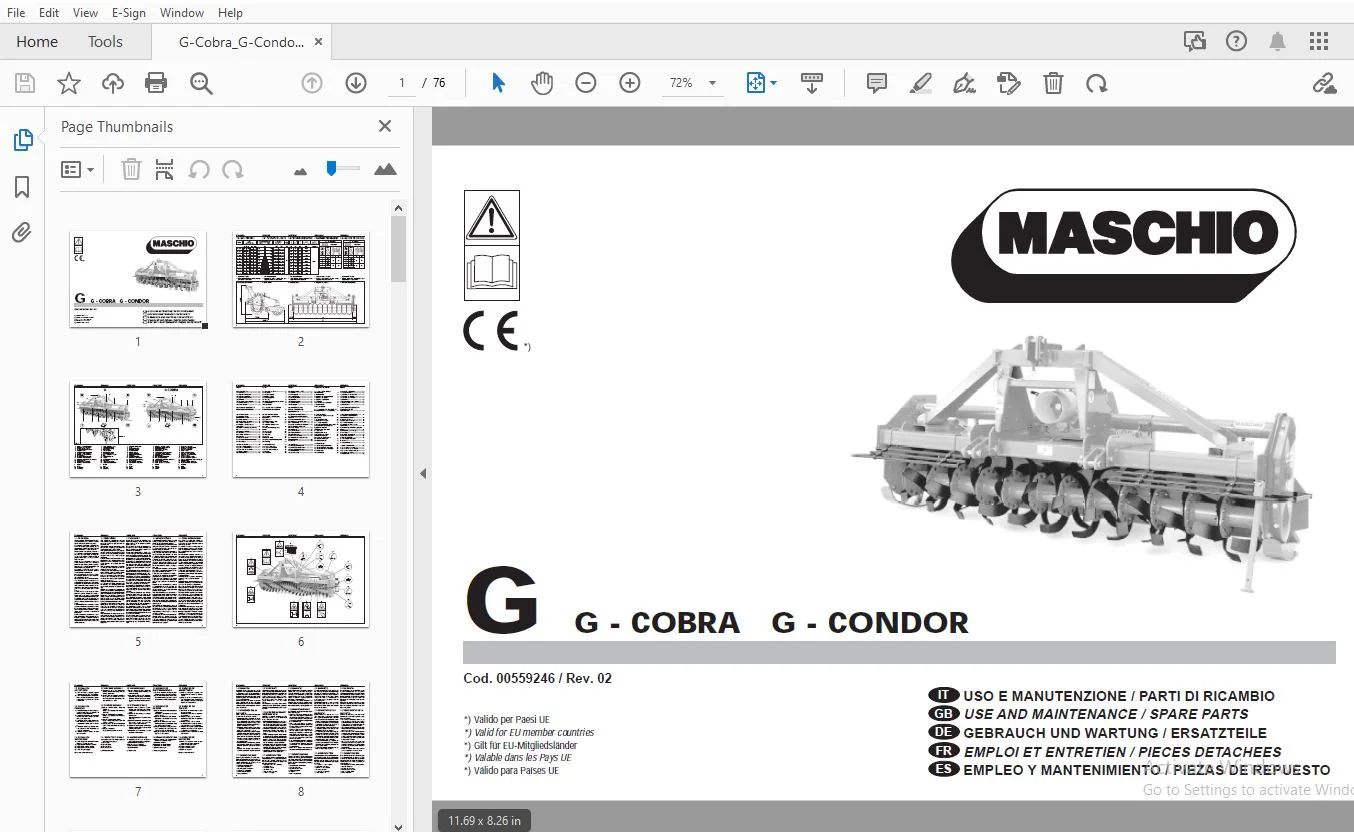Click the current page number field
The image size is (1354, 832).
click(x=402, y=83)
